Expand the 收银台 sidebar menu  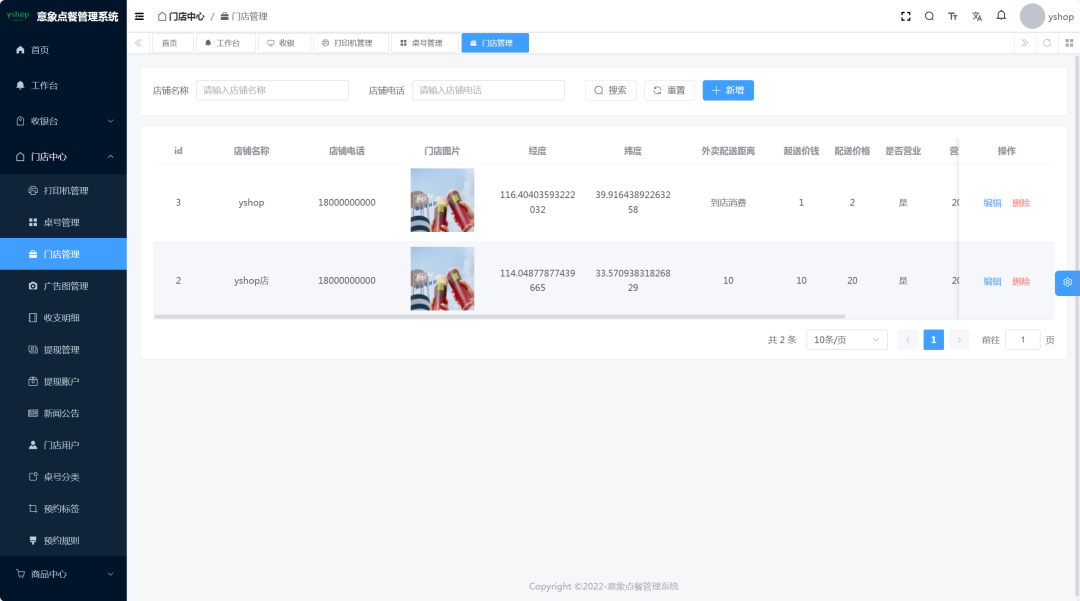pyautogui.click(x=63, y=121)
